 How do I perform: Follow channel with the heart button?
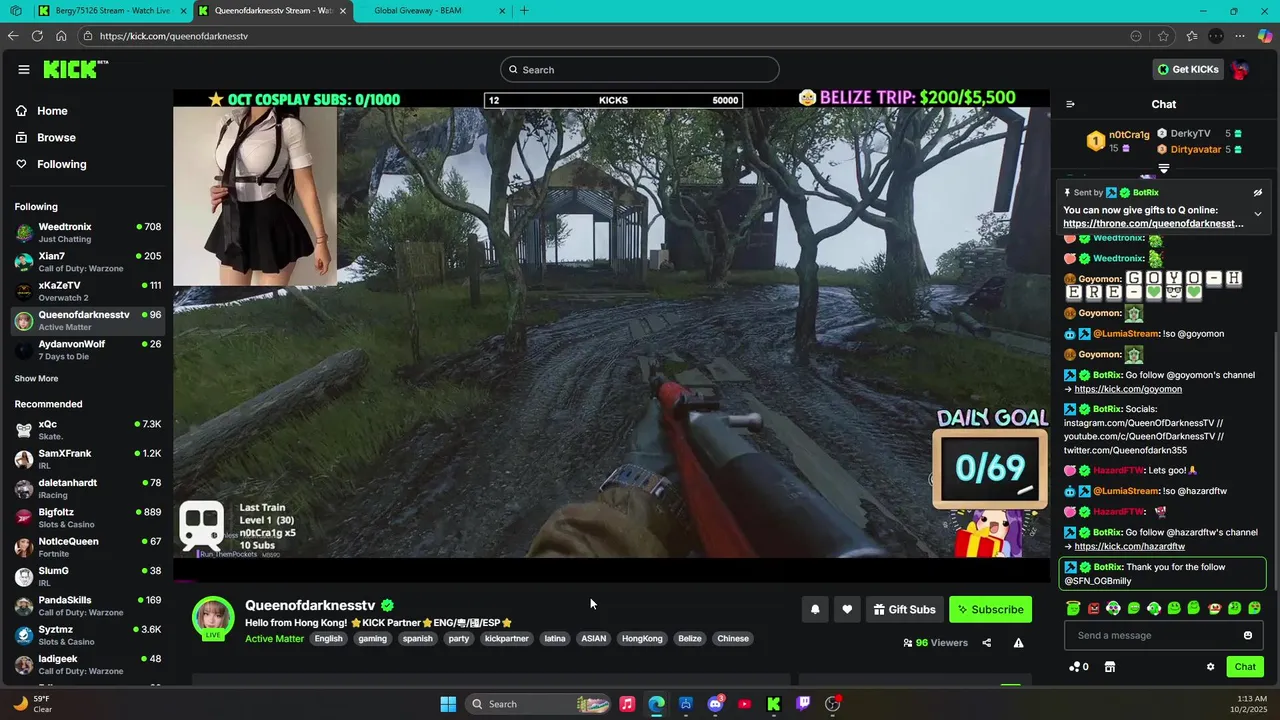pos(847,609)
